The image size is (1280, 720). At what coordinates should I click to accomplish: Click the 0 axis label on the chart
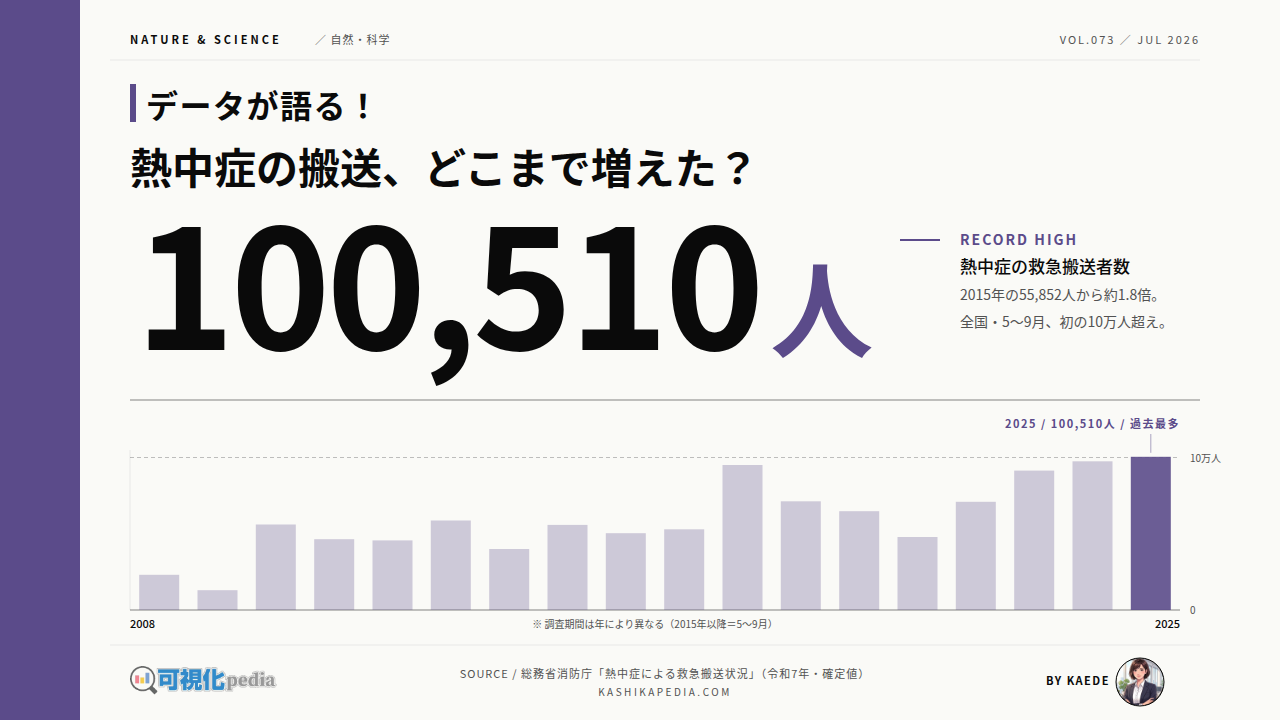[x=1192, y=610]
